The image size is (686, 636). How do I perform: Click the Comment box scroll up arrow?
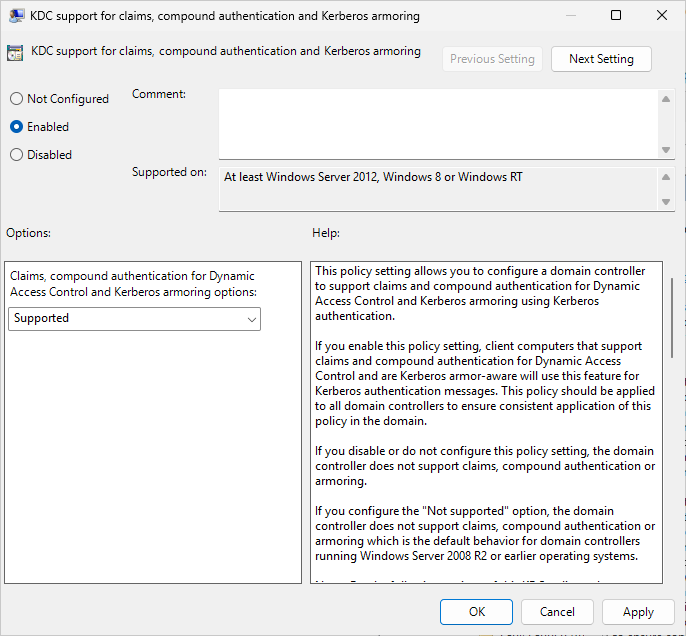(666, 99)
